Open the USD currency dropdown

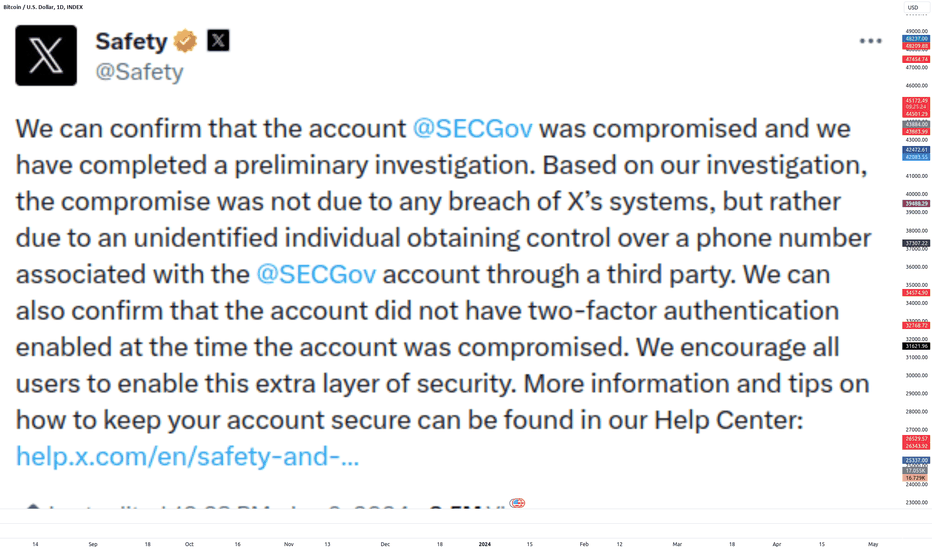916,7
